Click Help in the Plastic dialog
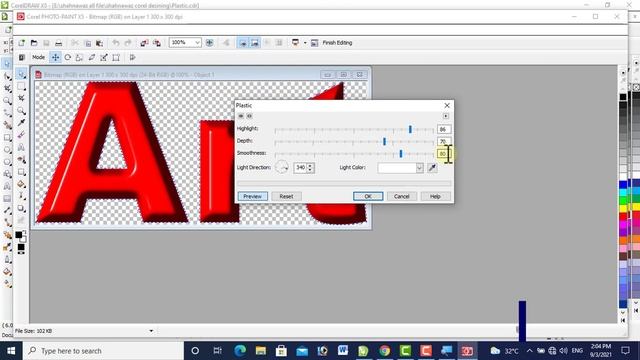Screen dimensions: 640x360 pos(435,196)
